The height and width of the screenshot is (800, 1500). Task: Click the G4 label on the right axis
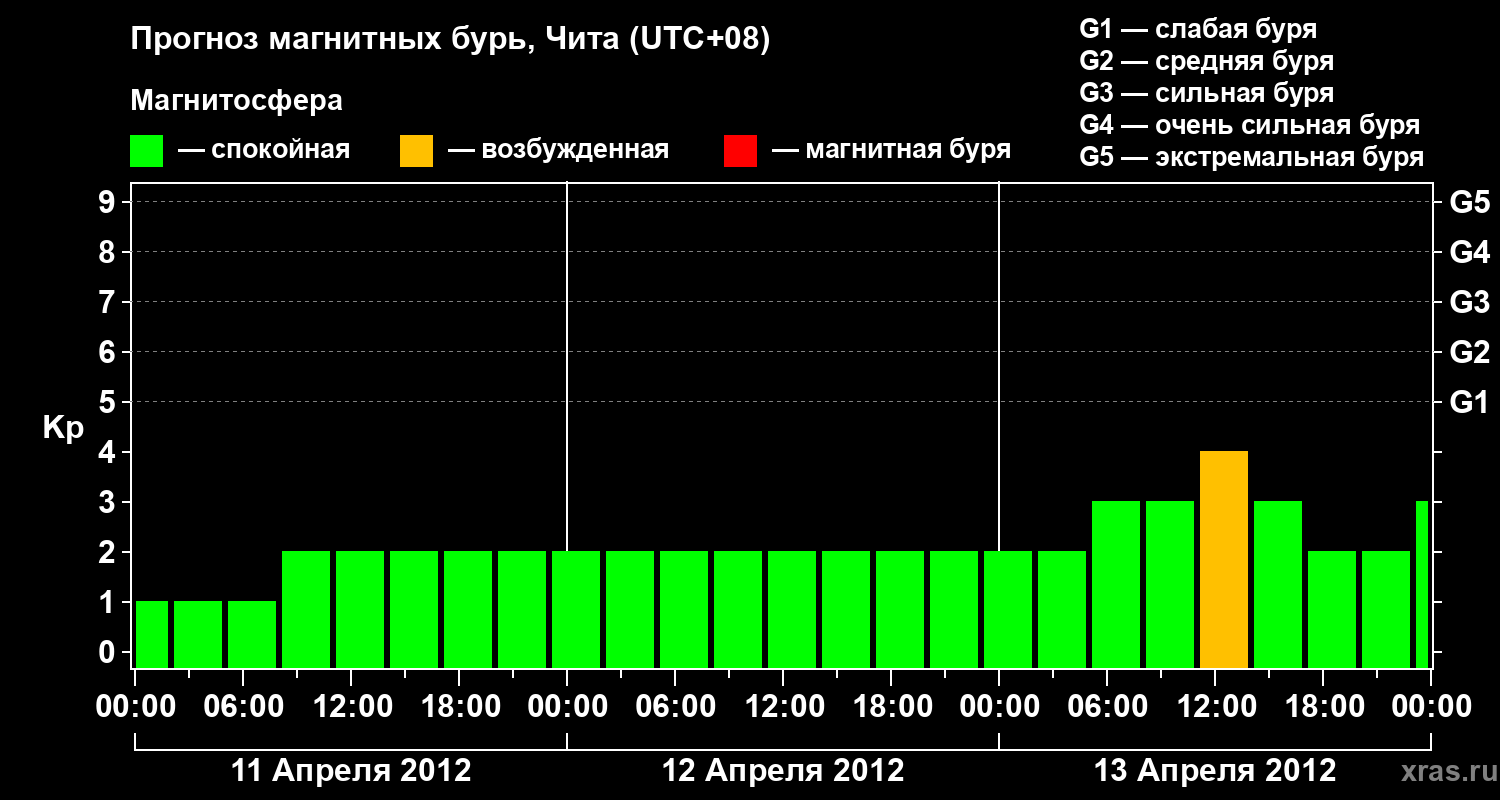(x=1470, y=253)
